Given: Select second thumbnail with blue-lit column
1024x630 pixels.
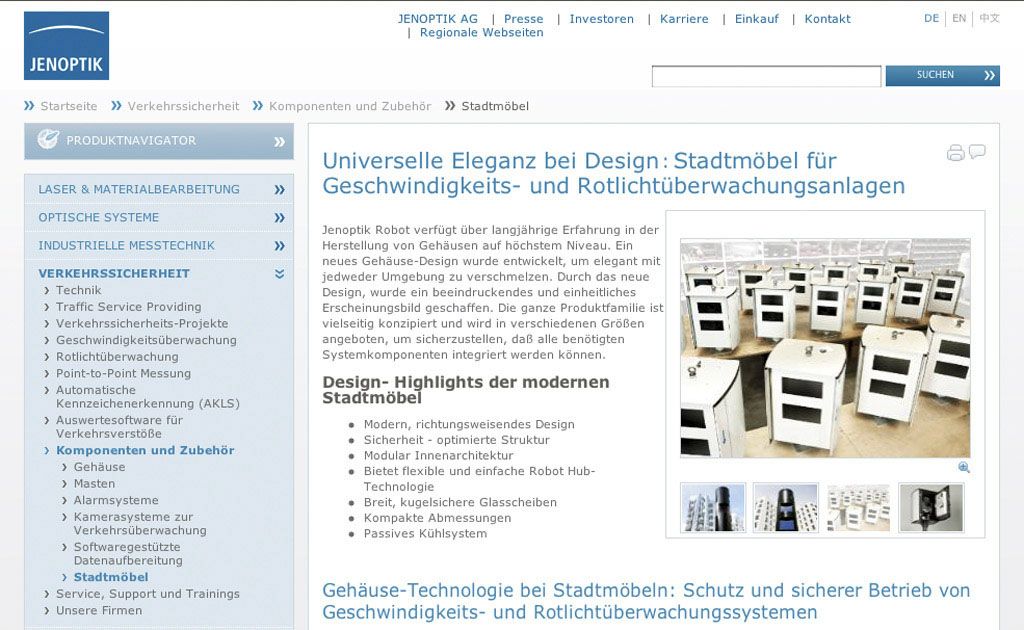Looking at the screenshot, I should (x=786, y=507).
